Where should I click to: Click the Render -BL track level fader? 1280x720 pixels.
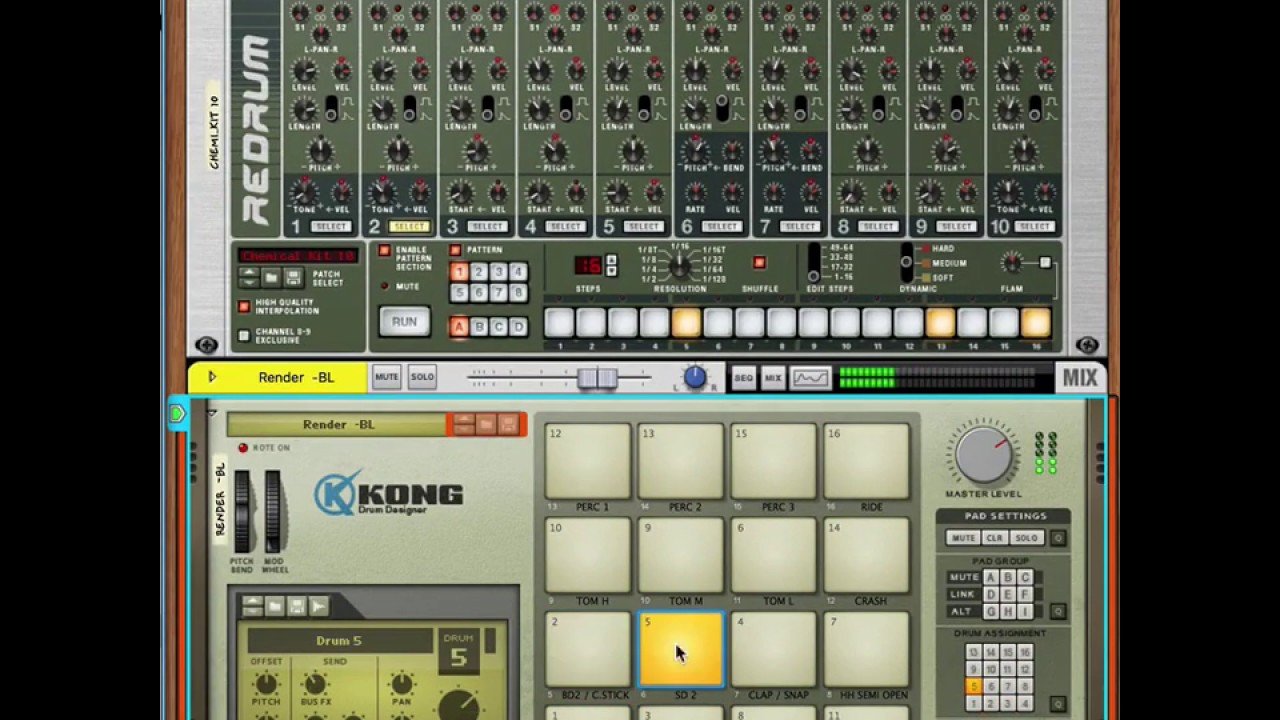coord(598,378)
